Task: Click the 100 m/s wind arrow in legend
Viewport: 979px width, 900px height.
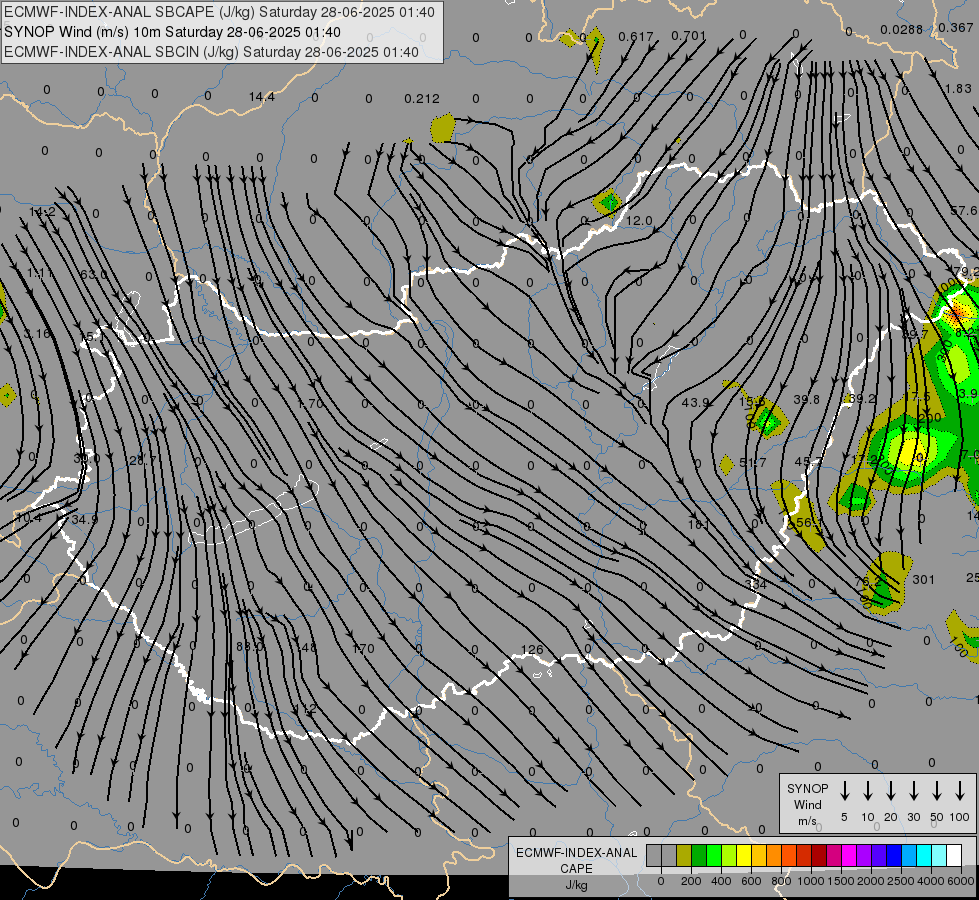Action: click(x=960, y=791)
